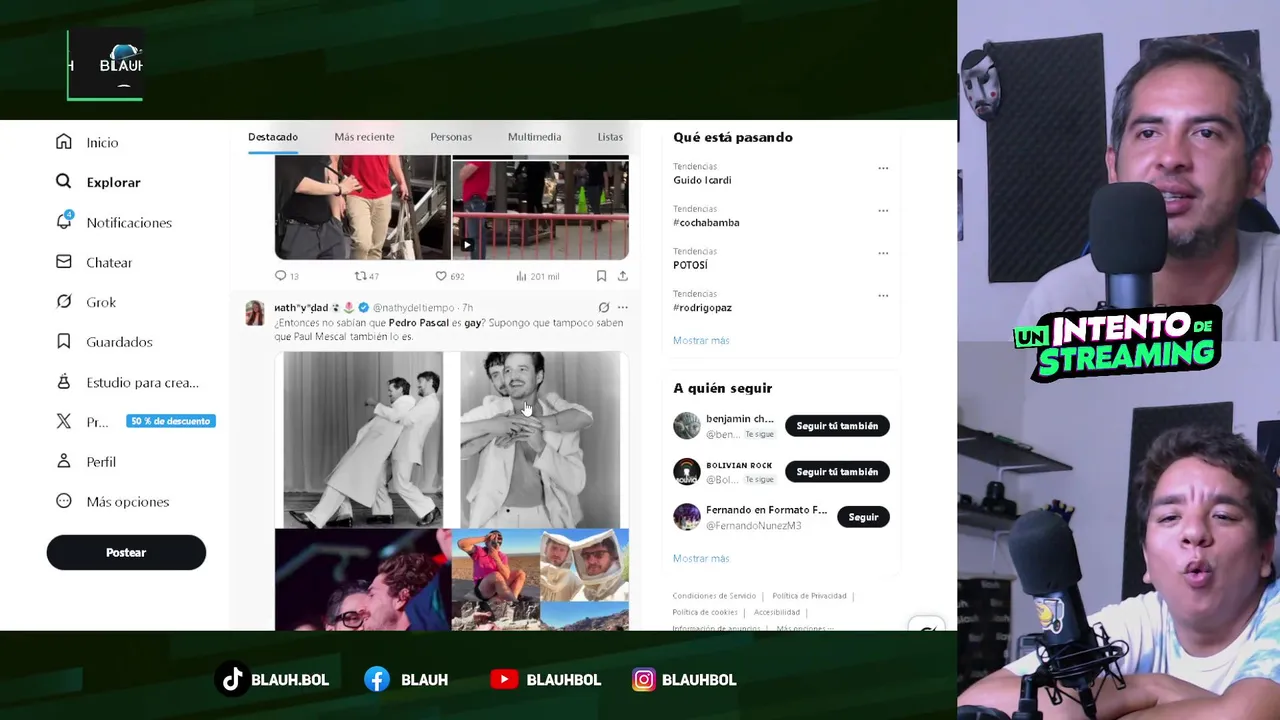The height and width of the screenshot is (720, 1280).
Task: Follow back BOLIVIAN ROCK with Seguir tú también
Action: pyautogui.click(x=837, y=472)
